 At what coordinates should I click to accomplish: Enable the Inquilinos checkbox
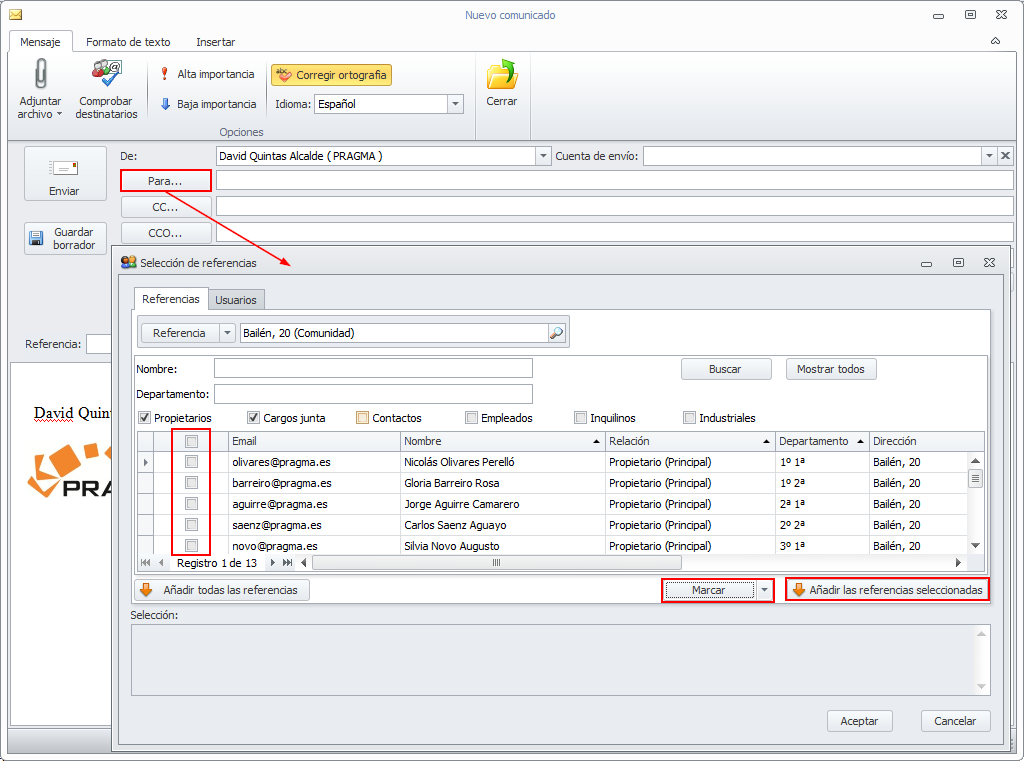click(x=581, y=417)
